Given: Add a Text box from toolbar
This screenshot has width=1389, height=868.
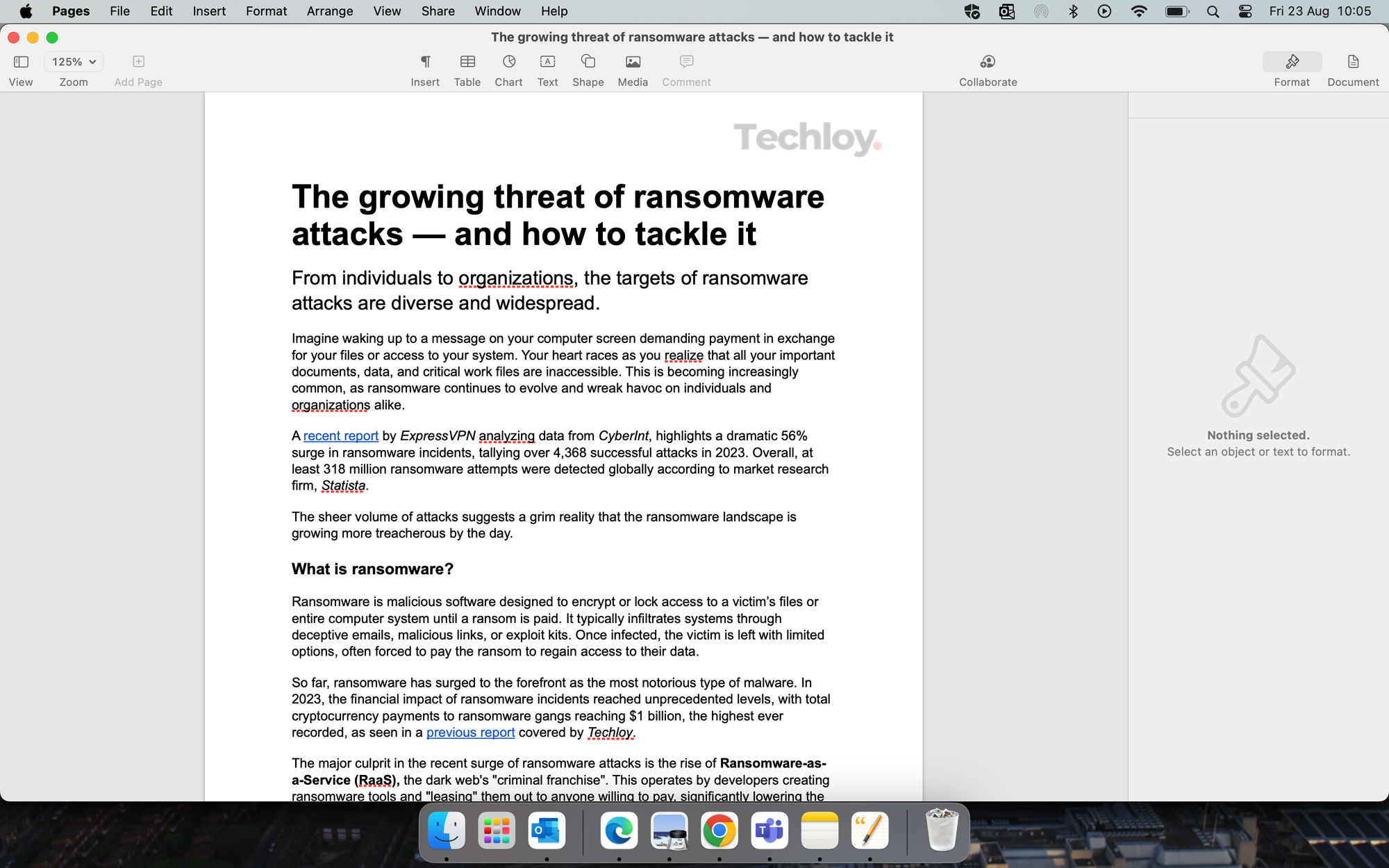Looking at the screenshot, I should pos(547,62).
